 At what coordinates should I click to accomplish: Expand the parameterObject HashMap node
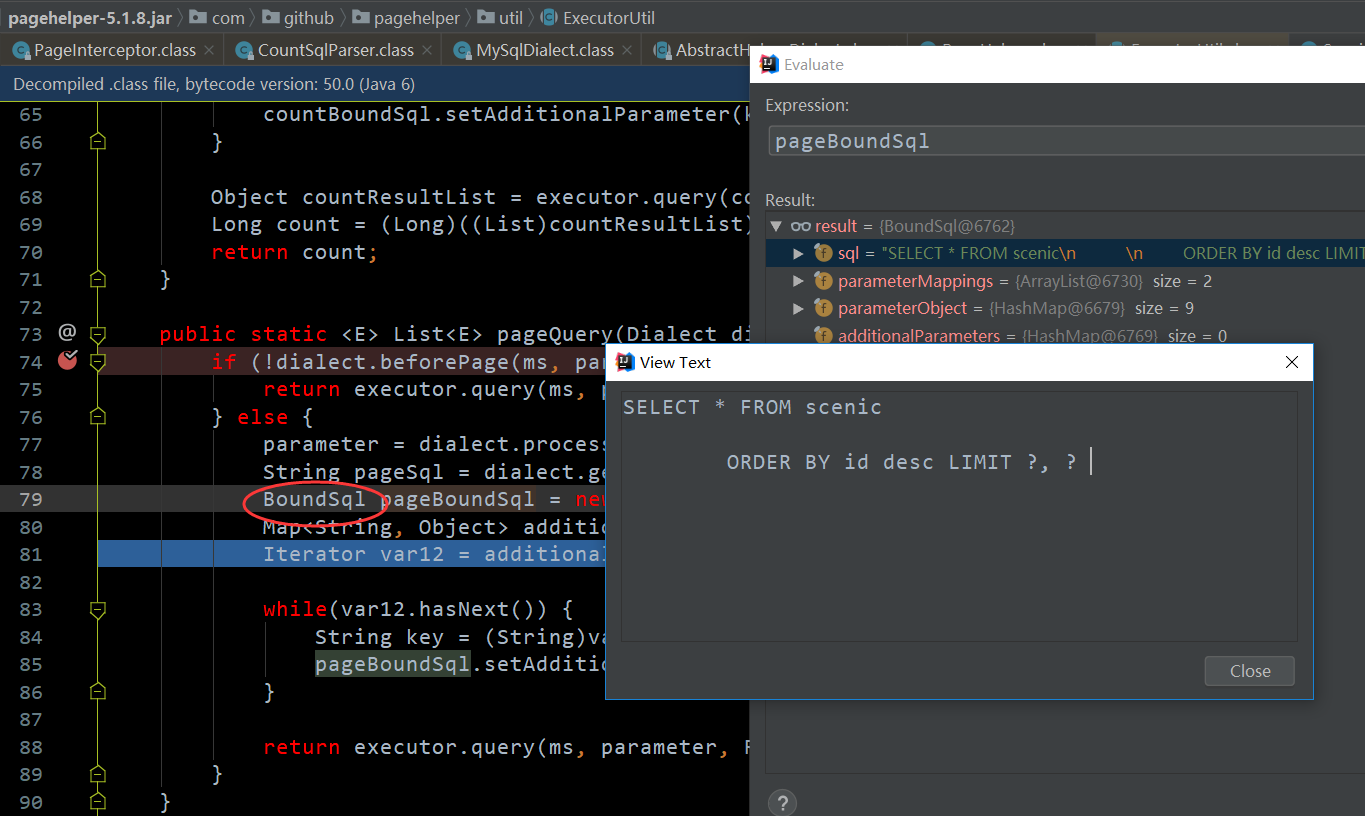point(798,308)
